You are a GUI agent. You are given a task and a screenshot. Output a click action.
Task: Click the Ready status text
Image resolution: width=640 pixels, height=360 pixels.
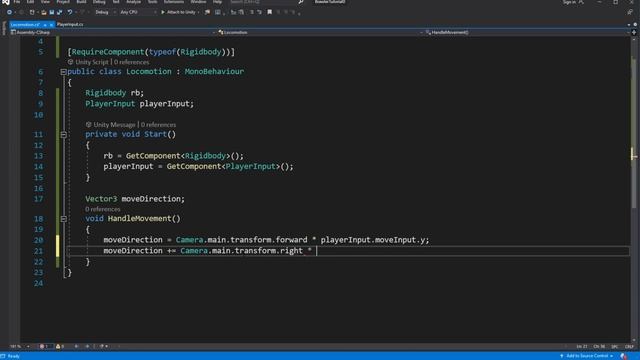coord(13,356)
